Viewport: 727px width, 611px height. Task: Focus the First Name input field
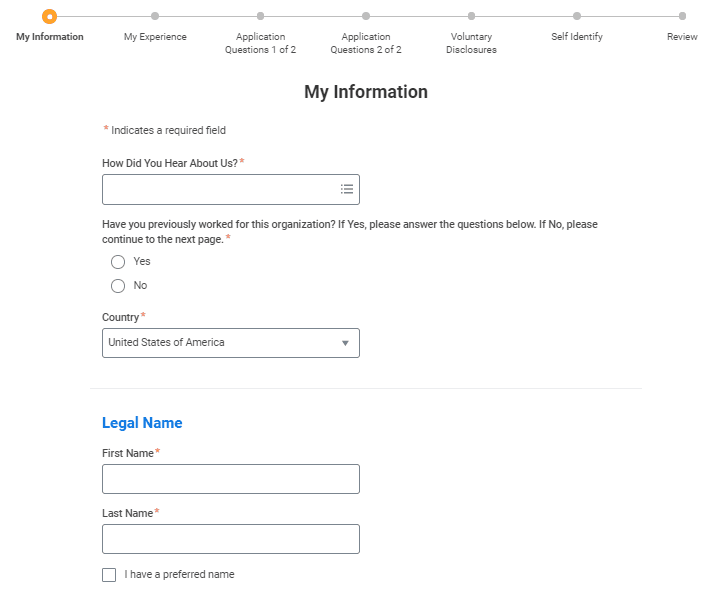point(231,479)
